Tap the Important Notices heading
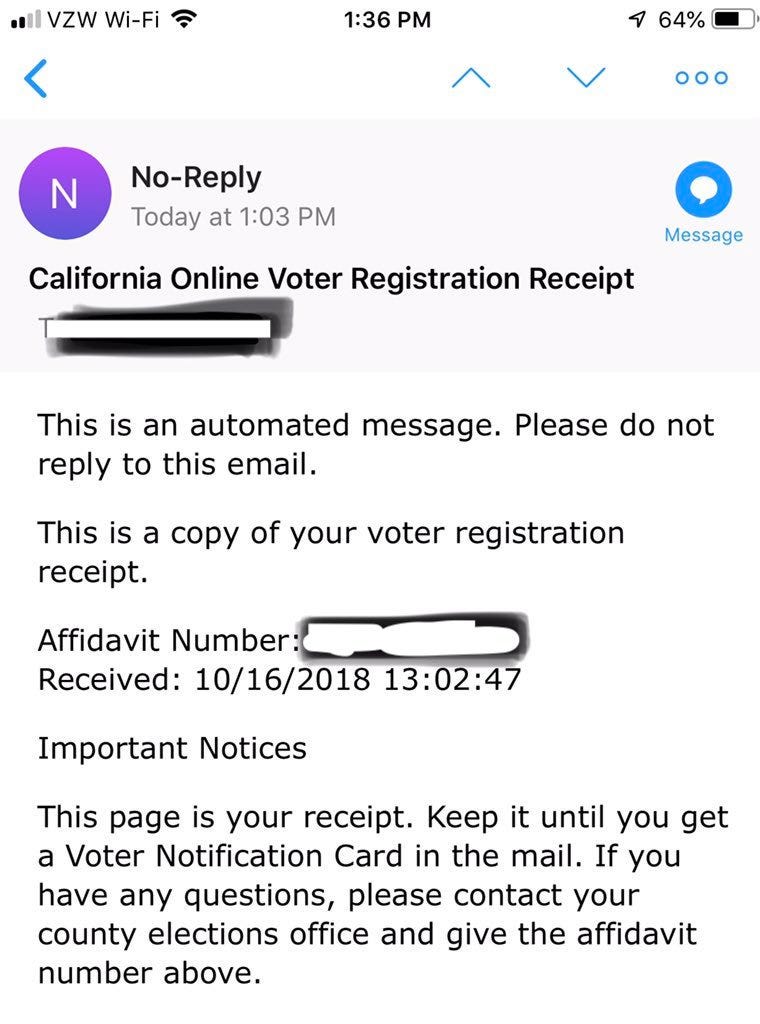The image size is (760, 1024). tap(172, 748)
